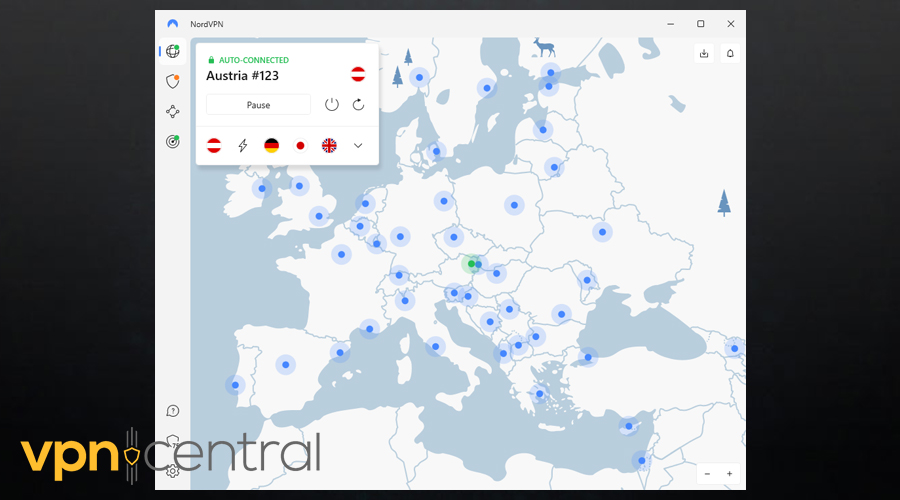The height and width of the screenshot is (500, 900).
Task: Expand the server list chevron
Action: coord(358,146)
